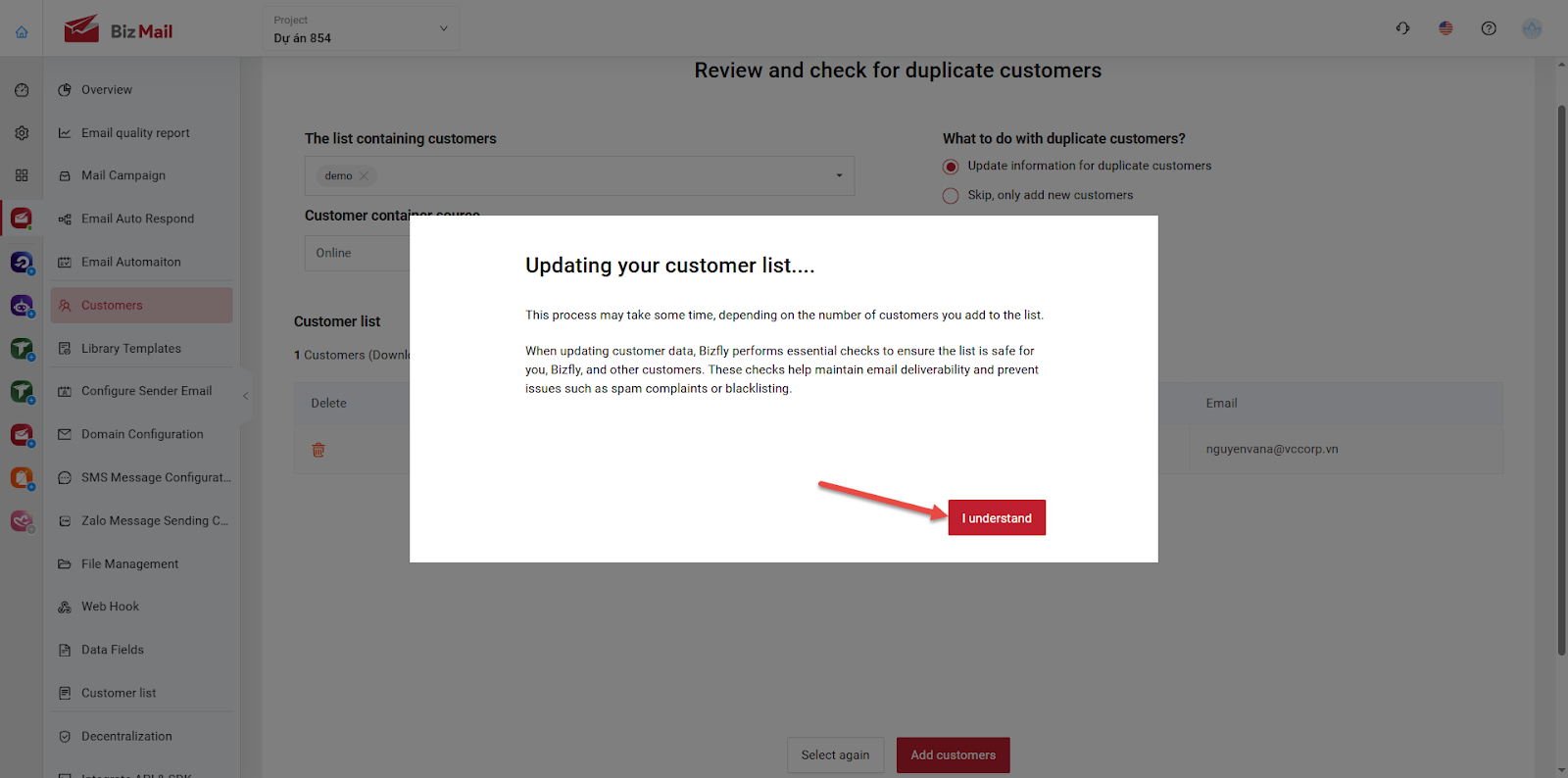The height and width of the screenshot is (778, 1568).
Task: Open Mail Campaign in sidebar
Action: [123, 175]
